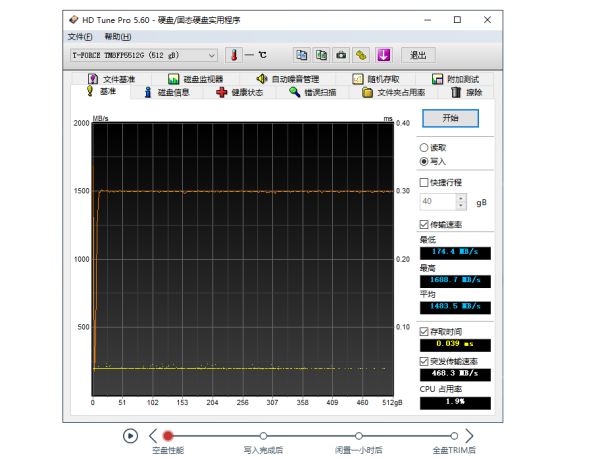
Task: Click the purple download arrow icon
Action: pos(384,55)
